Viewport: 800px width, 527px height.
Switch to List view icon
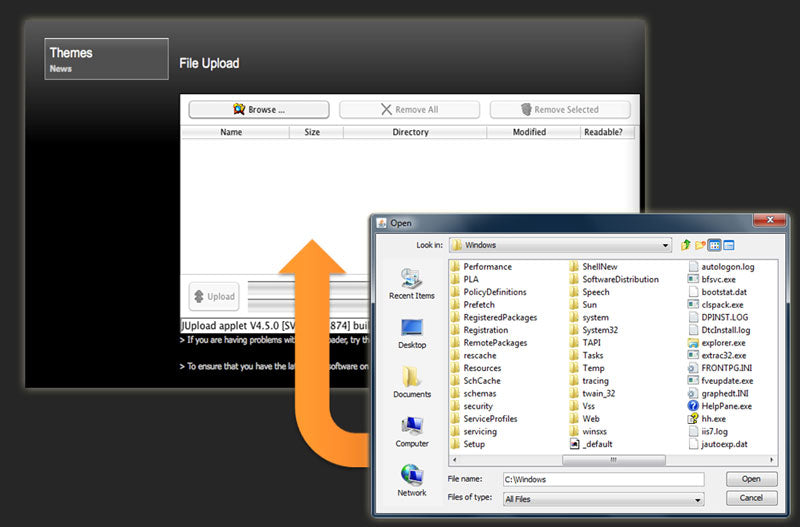point(715,245)
